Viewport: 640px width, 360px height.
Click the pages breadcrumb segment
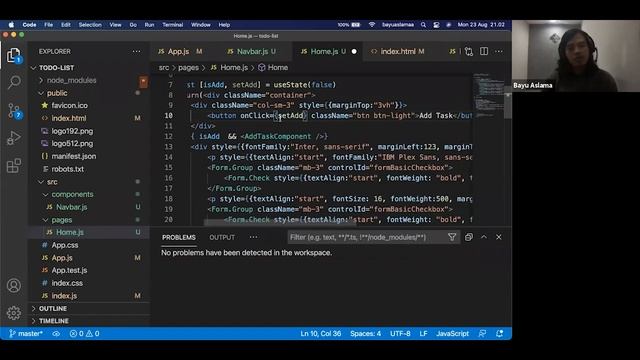[x=188, y=68]
